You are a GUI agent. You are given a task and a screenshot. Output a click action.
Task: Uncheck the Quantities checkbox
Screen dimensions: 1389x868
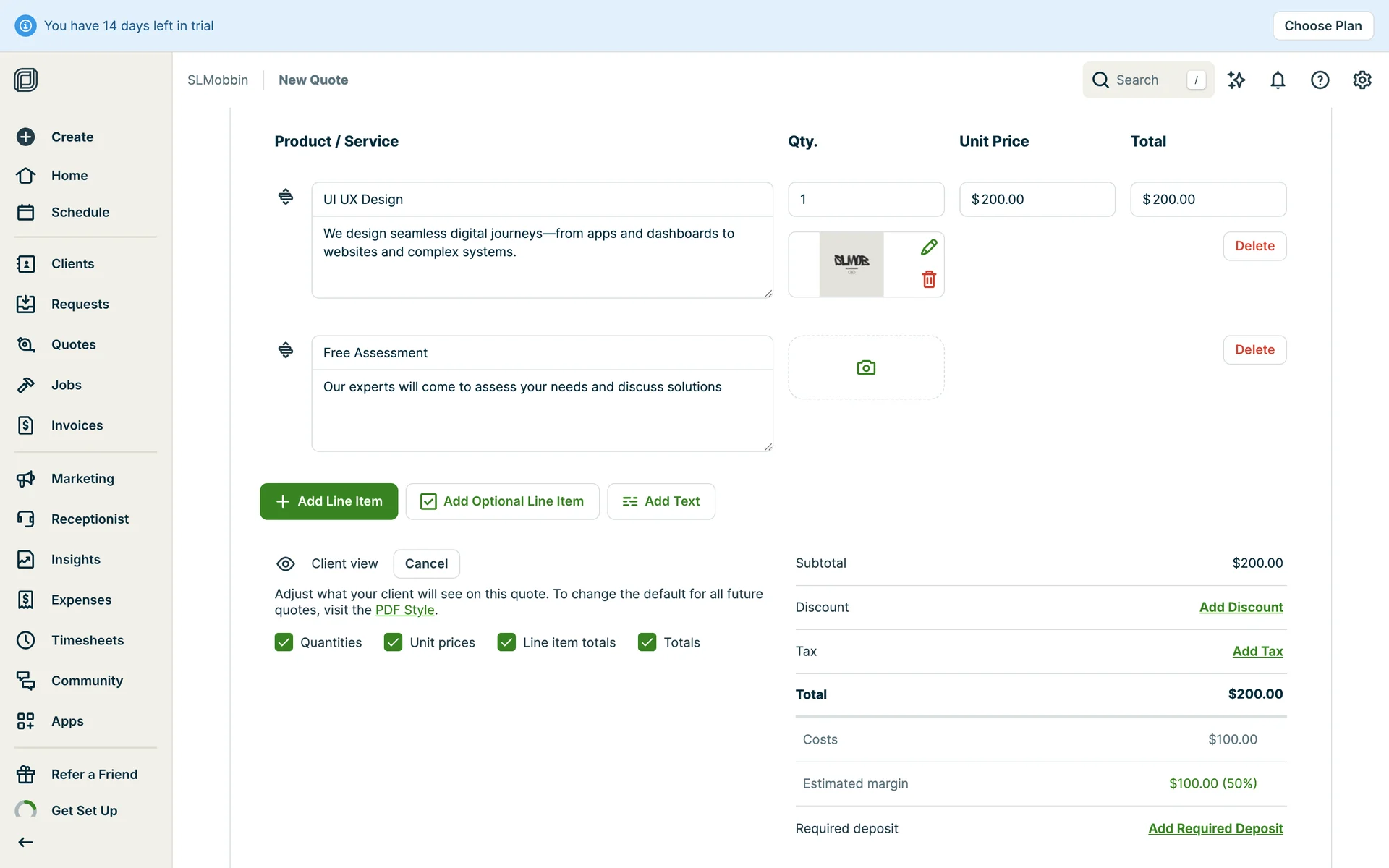pos(284,642)
